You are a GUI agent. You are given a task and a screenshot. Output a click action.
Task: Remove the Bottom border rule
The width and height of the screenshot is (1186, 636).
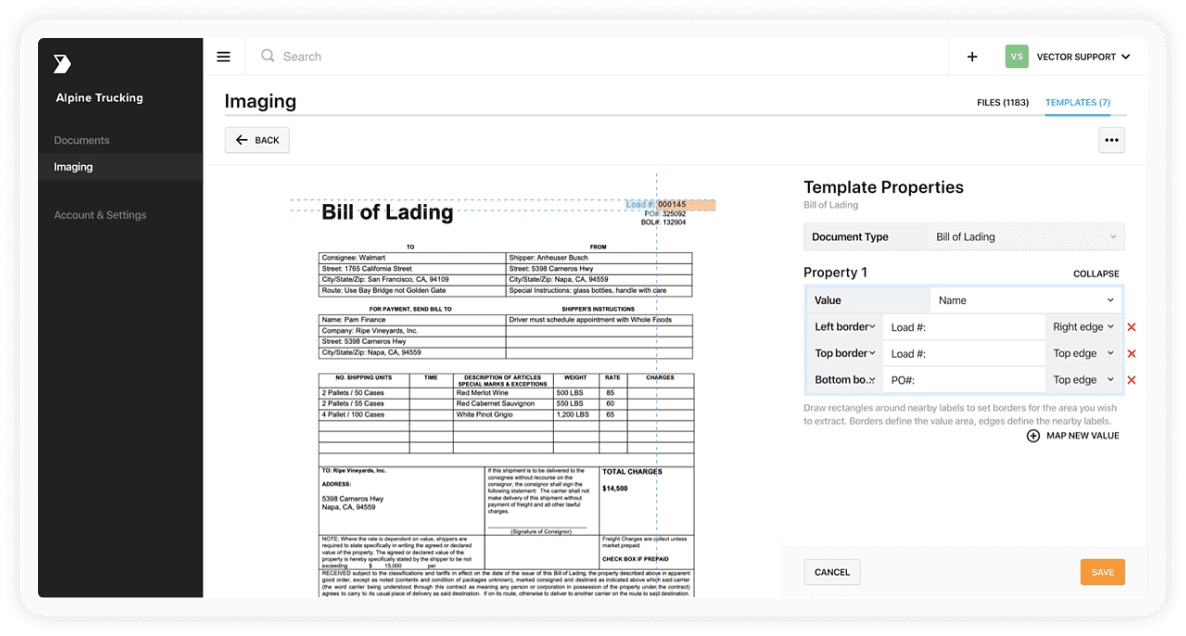tap(1132, 380)
